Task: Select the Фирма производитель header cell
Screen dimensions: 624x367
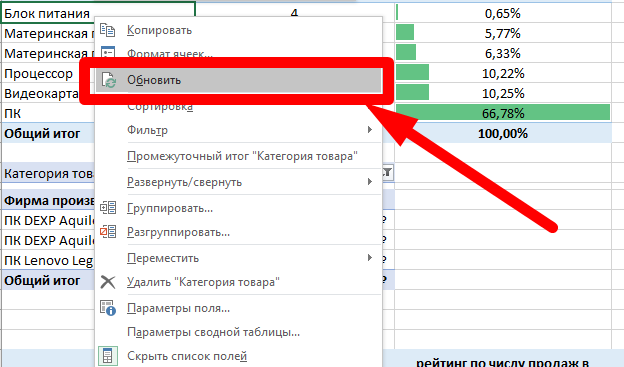Action: coord(48,201)
